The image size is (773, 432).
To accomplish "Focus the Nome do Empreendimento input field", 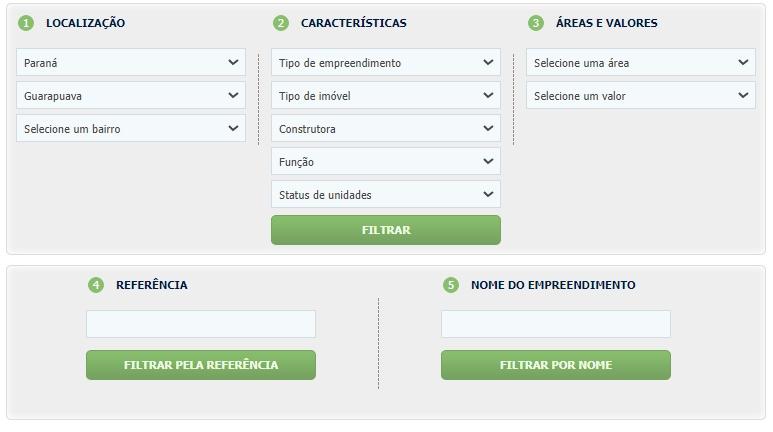I will click(x=556, y=324).
